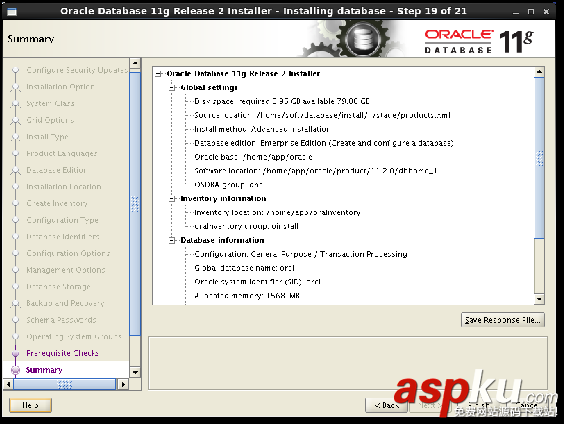Image resolution: width=564 pixels, height=424 pixels.
Task: Click the sidebar horizontal scrollbar thumb
Action: pos(65,384)
